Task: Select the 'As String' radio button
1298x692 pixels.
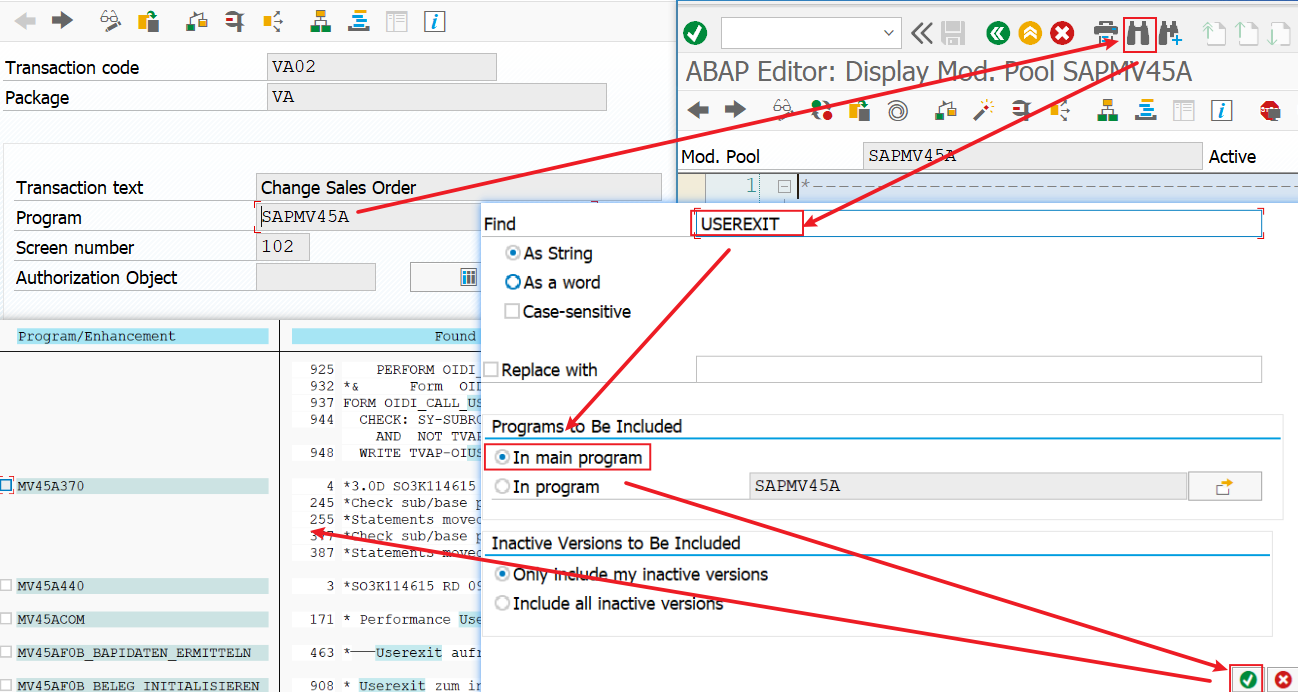Action: (x=513, y=254)
